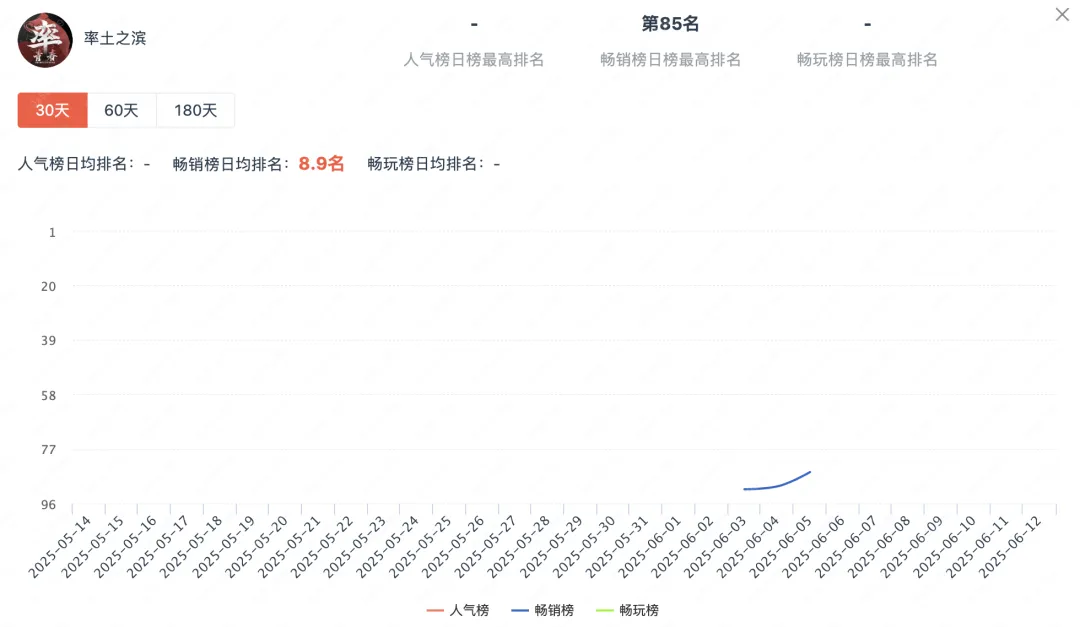
Task: Click the 畅销榜日榜最高排名 label
Action: point(670,60)
